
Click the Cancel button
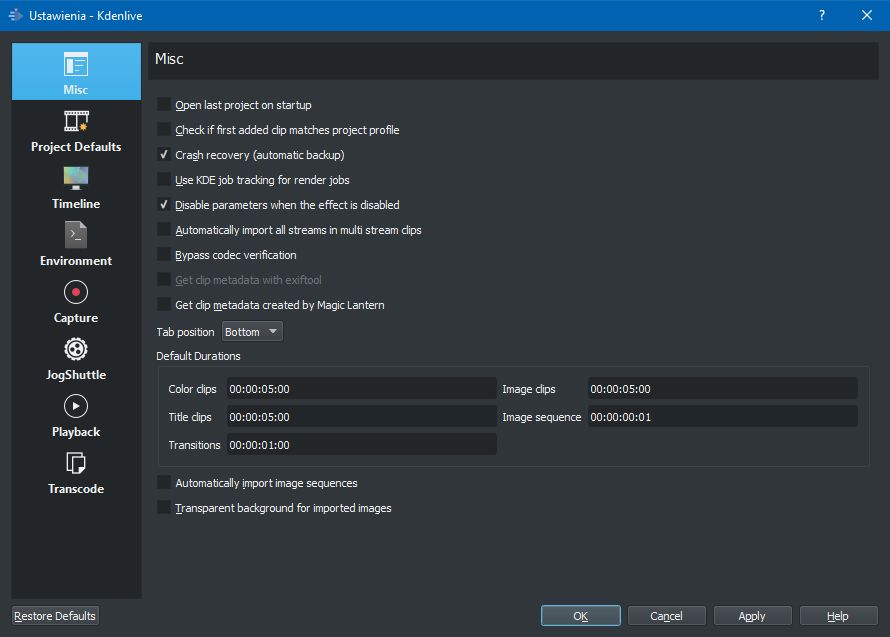(666, 615)
